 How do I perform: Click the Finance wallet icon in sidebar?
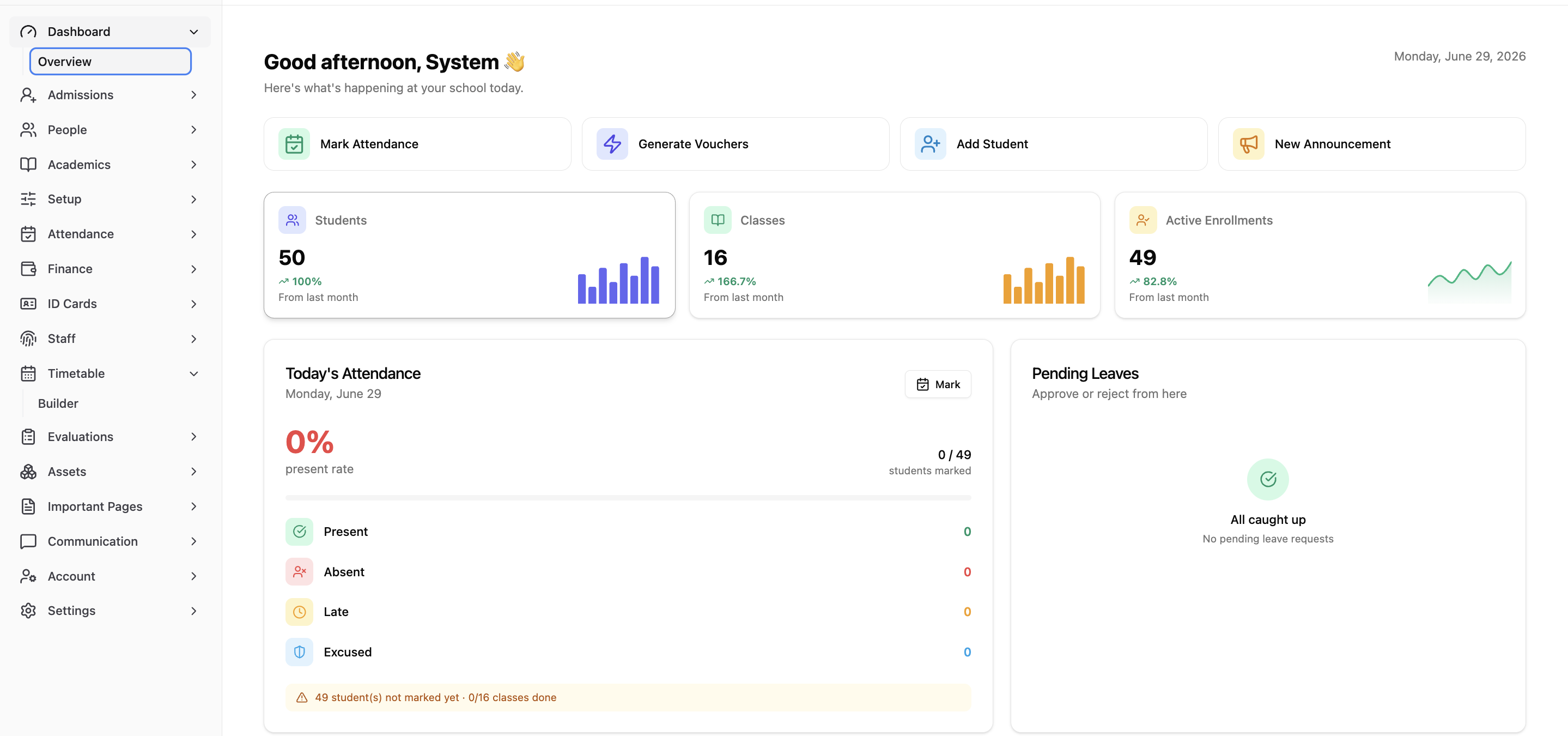tap(28, 269)
